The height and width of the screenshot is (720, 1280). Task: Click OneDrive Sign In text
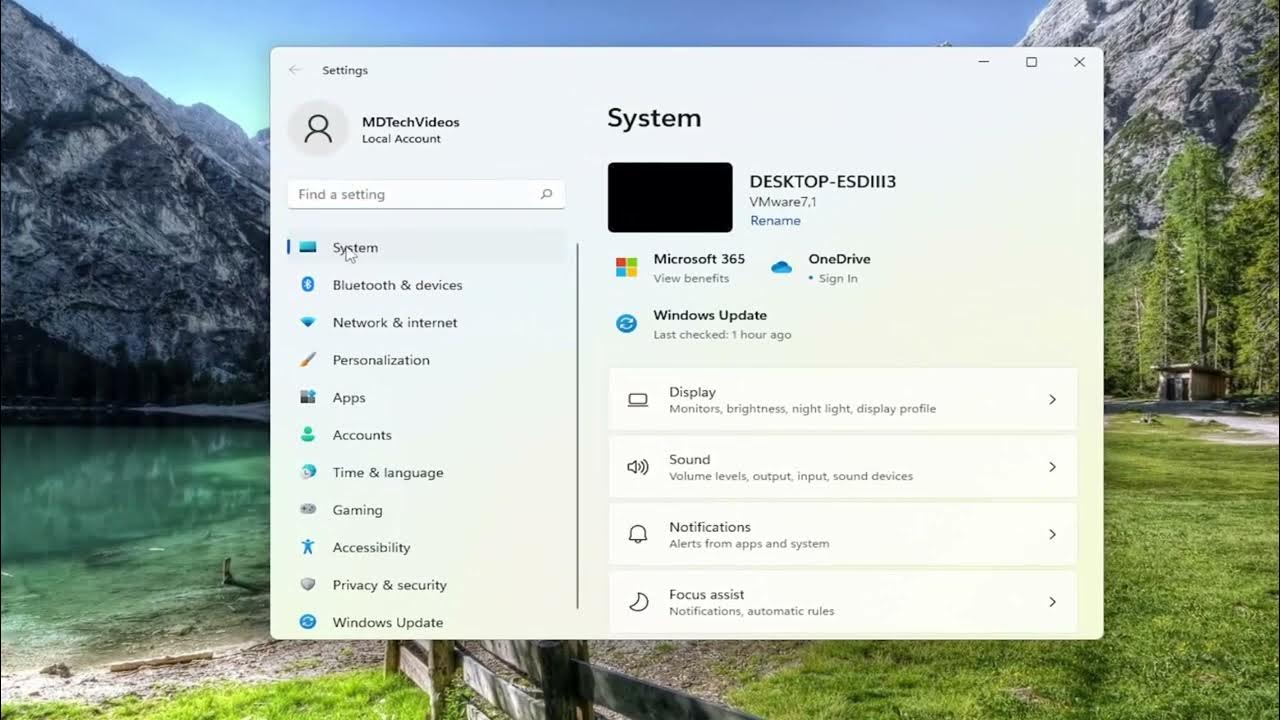coord(838,278)
